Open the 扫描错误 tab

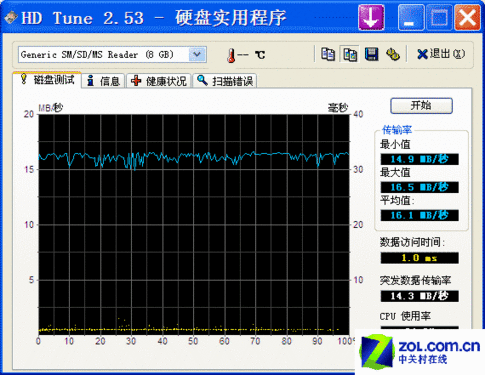coord(225,81)
